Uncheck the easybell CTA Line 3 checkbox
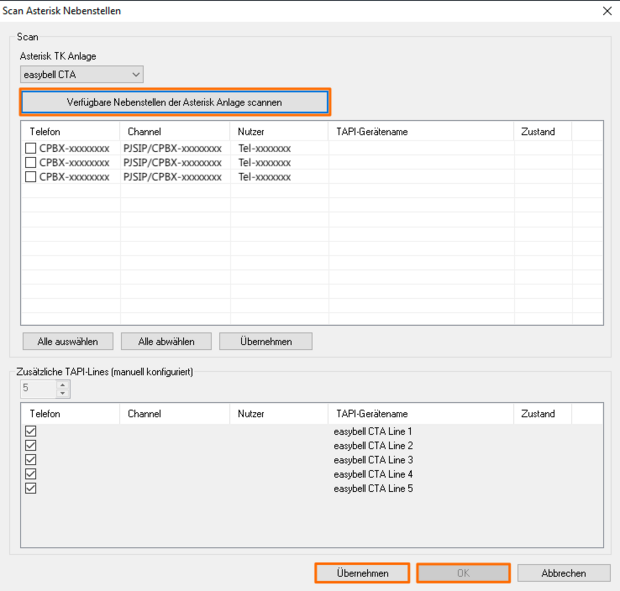The height and width of the screenshot is (591, 620). pos(30,460)
